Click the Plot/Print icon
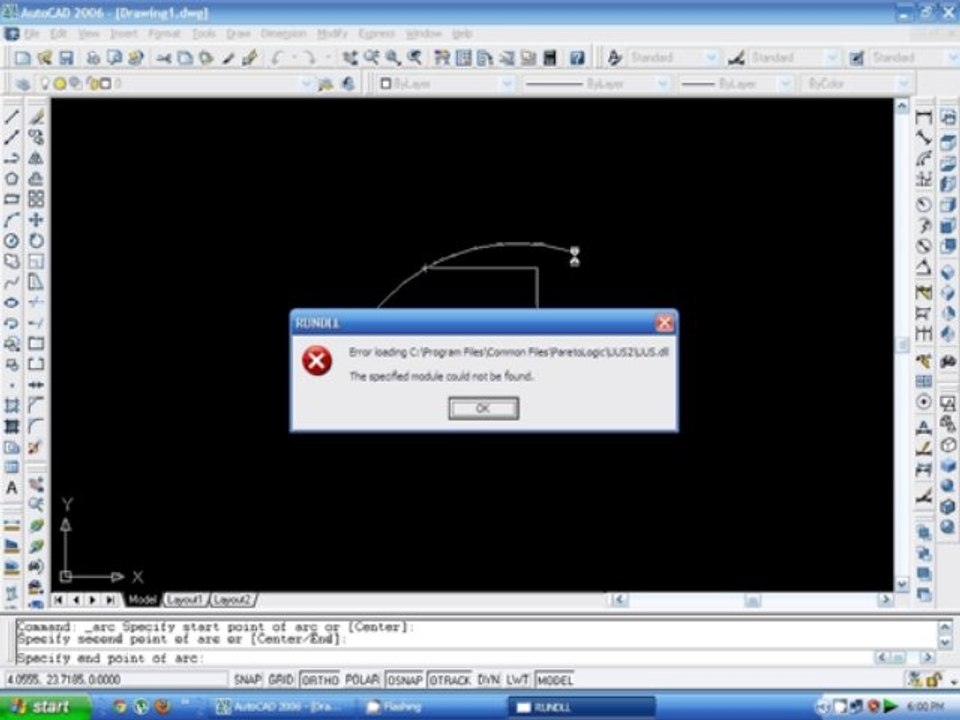This screenshot has width=960, height=720. point(92,58)
